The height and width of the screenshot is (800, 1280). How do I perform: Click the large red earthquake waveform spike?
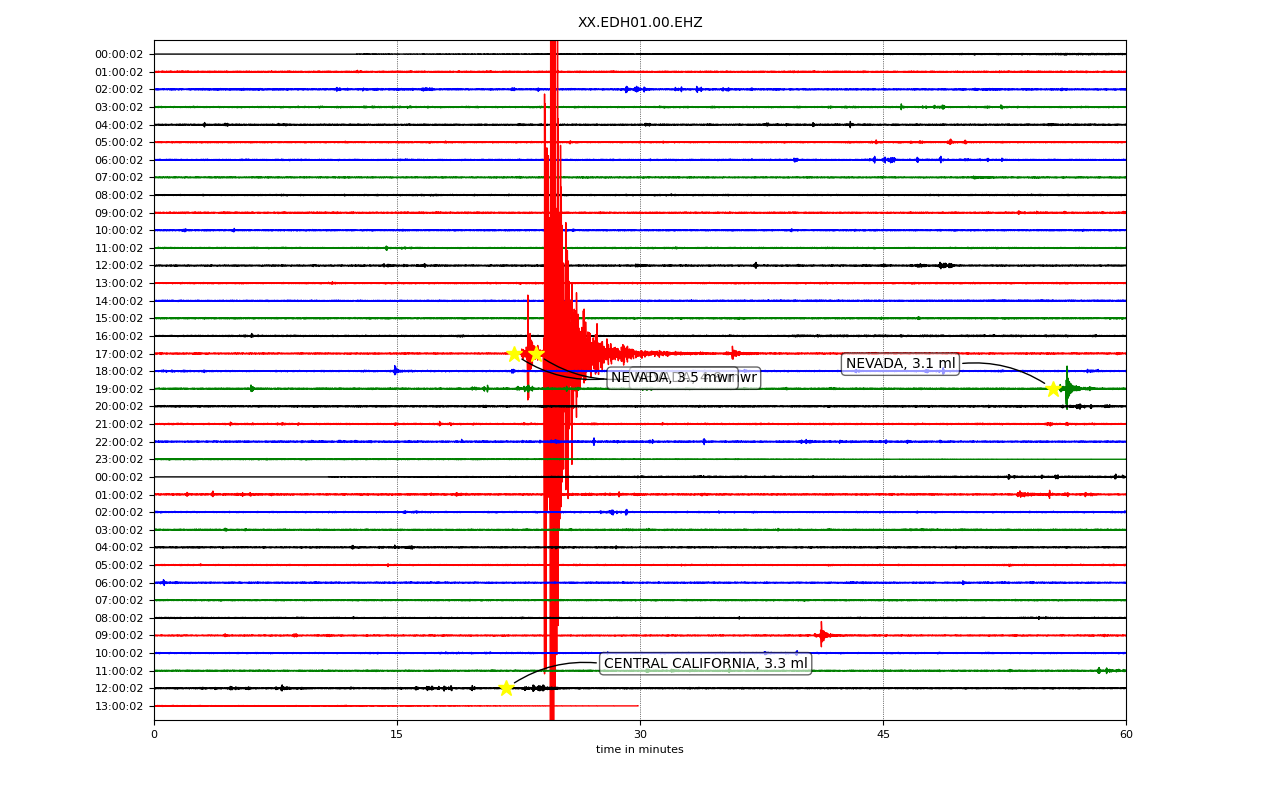click(552, 380)
